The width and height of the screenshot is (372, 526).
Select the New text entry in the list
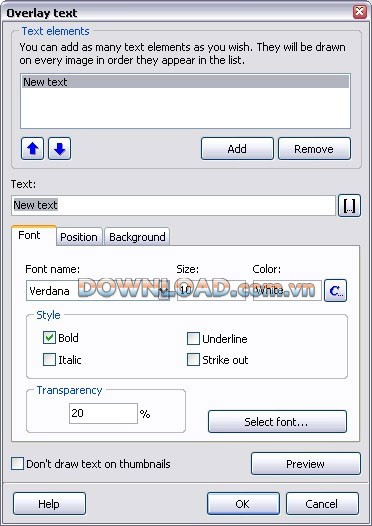pos(185,82)
